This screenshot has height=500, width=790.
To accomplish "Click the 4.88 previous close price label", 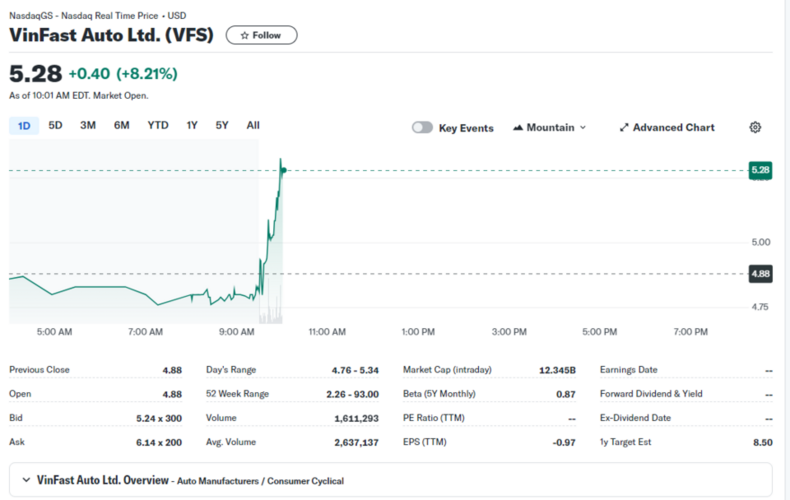I will (x=760, y=273).
